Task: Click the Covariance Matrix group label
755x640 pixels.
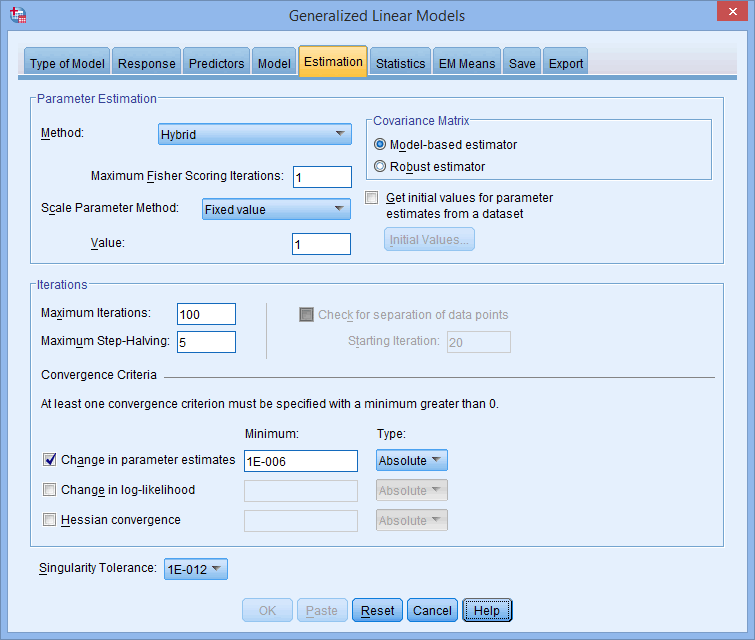Action: click(421, 120)
